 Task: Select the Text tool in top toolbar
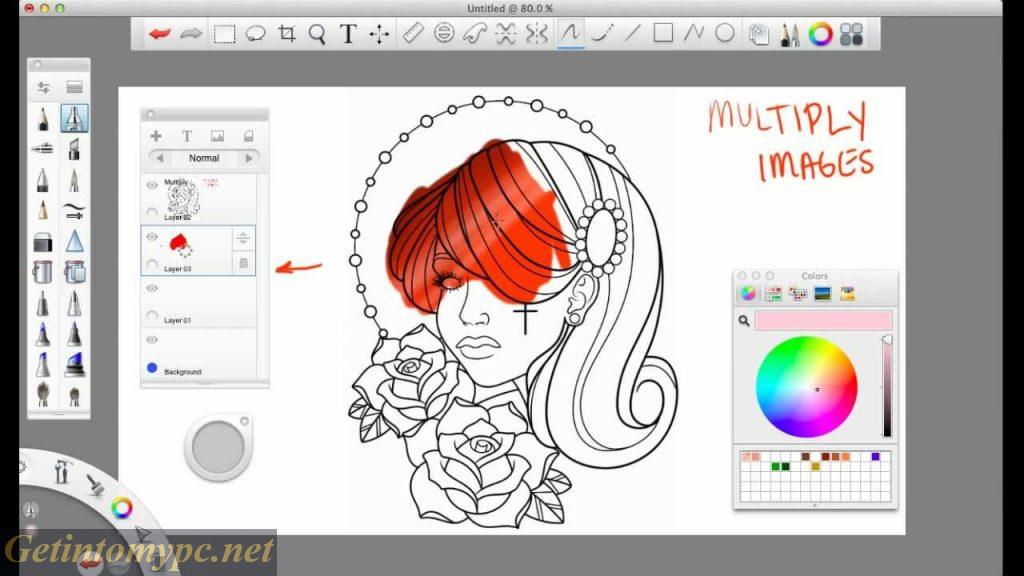point(348,34)
